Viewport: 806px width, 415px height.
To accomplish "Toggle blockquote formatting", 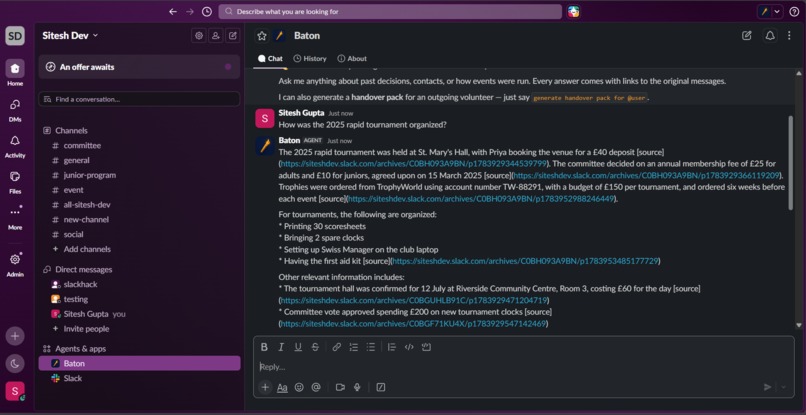I will tap(392, 347).
